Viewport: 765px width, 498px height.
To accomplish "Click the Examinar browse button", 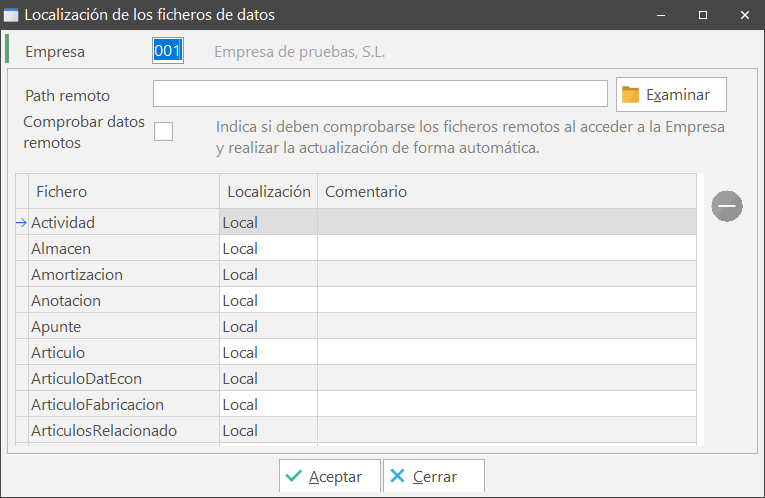I will (670, 94).
